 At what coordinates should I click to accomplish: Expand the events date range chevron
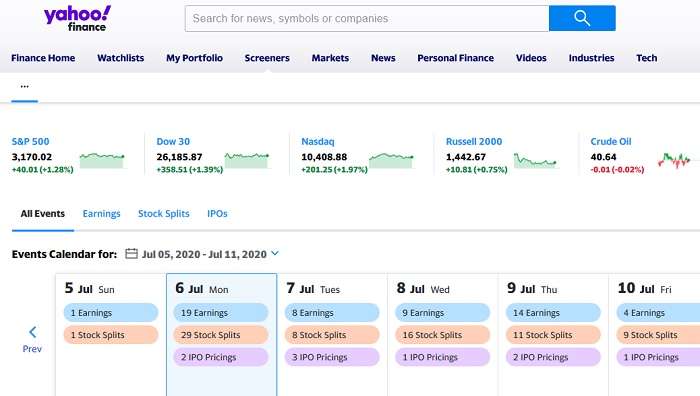pyautogui.click(x=275, y=253)
